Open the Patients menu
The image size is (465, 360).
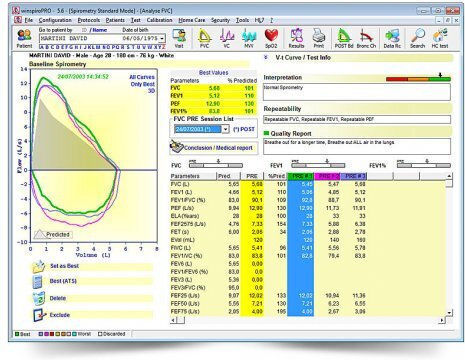point(115,20)
